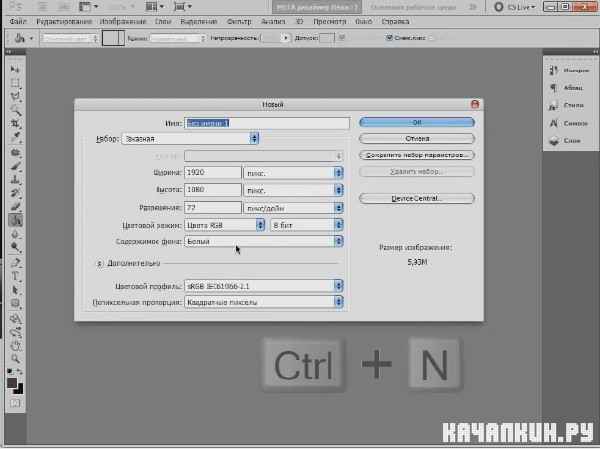The height and width of the screenshot is (449, 600).
Task: Select the Lasso tool
Action: (x=15, y=97)
